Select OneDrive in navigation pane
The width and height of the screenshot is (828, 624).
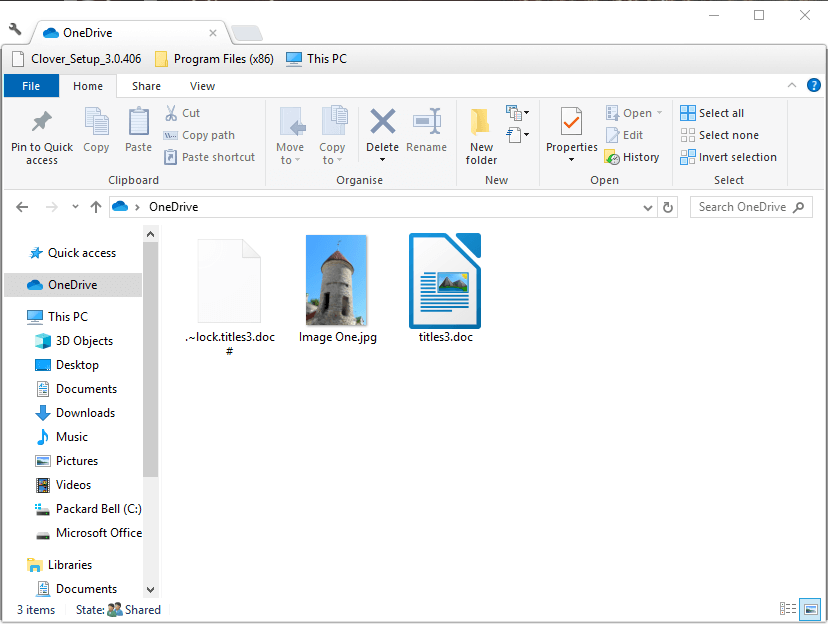coord(73,285)
